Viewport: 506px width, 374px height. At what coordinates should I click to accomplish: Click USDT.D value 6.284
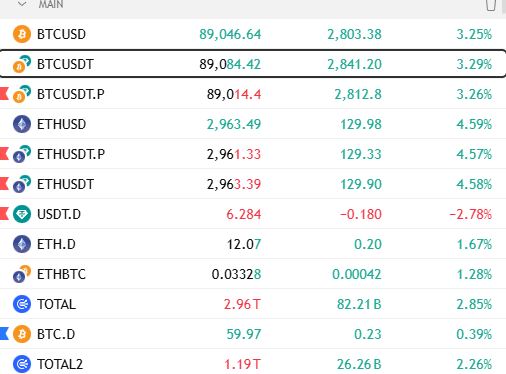point(244,214)
